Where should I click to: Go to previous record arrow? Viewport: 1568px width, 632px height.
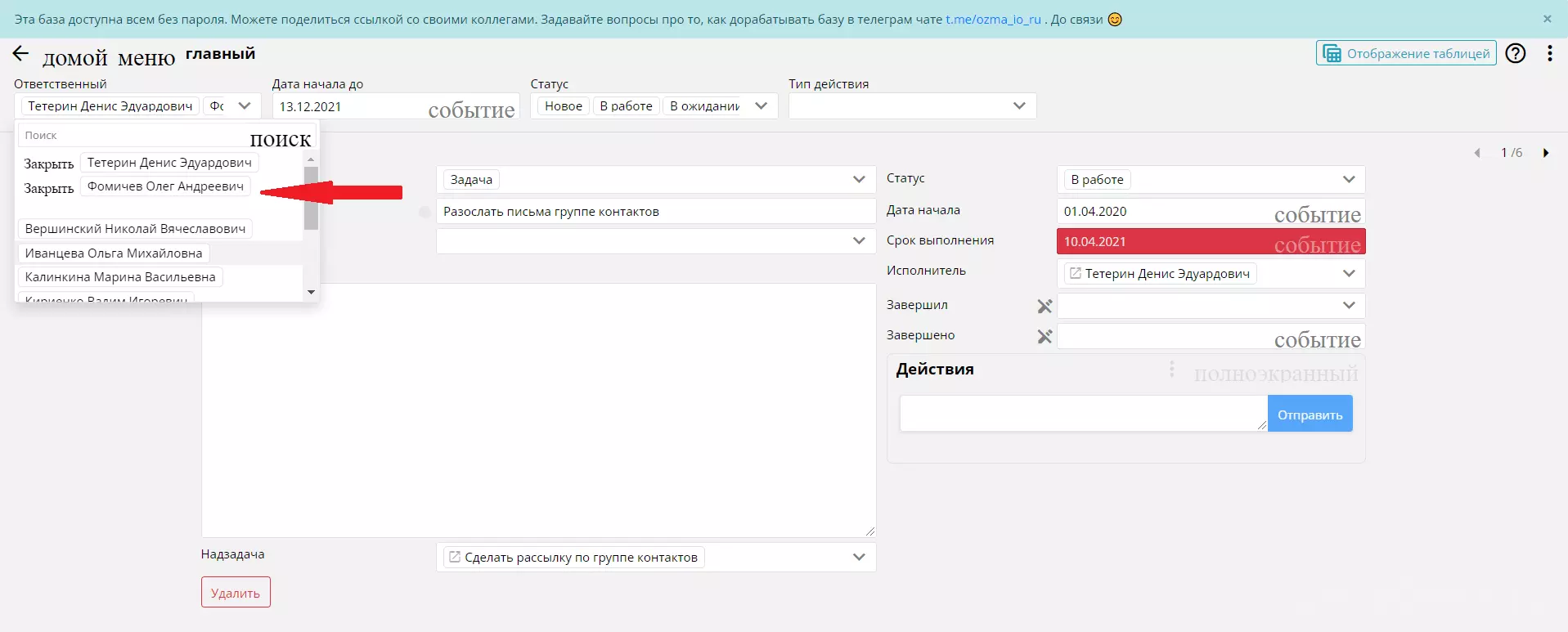(x=1477, y=153)
